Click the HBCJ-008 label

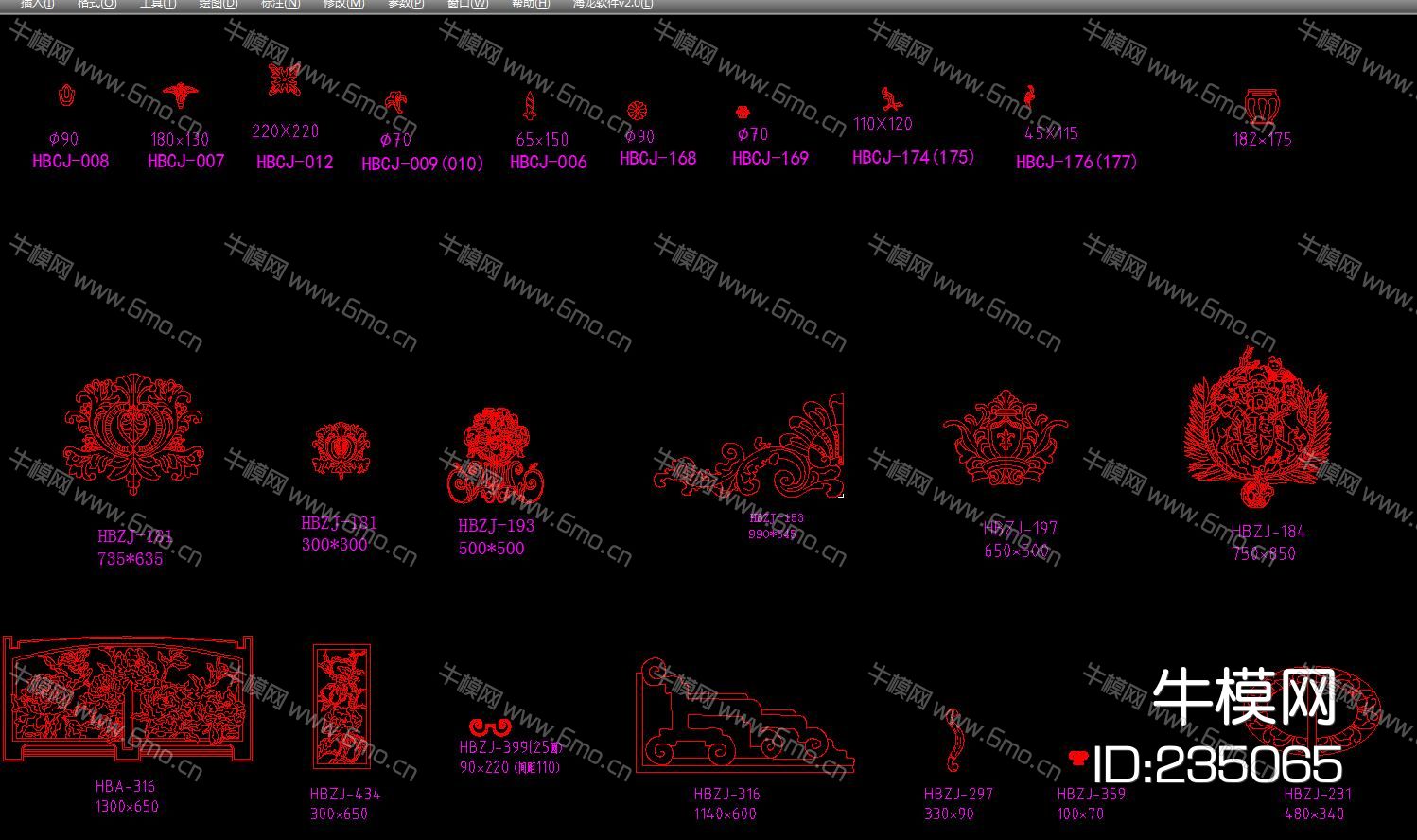pyautogui.click(x=71, y=161)
